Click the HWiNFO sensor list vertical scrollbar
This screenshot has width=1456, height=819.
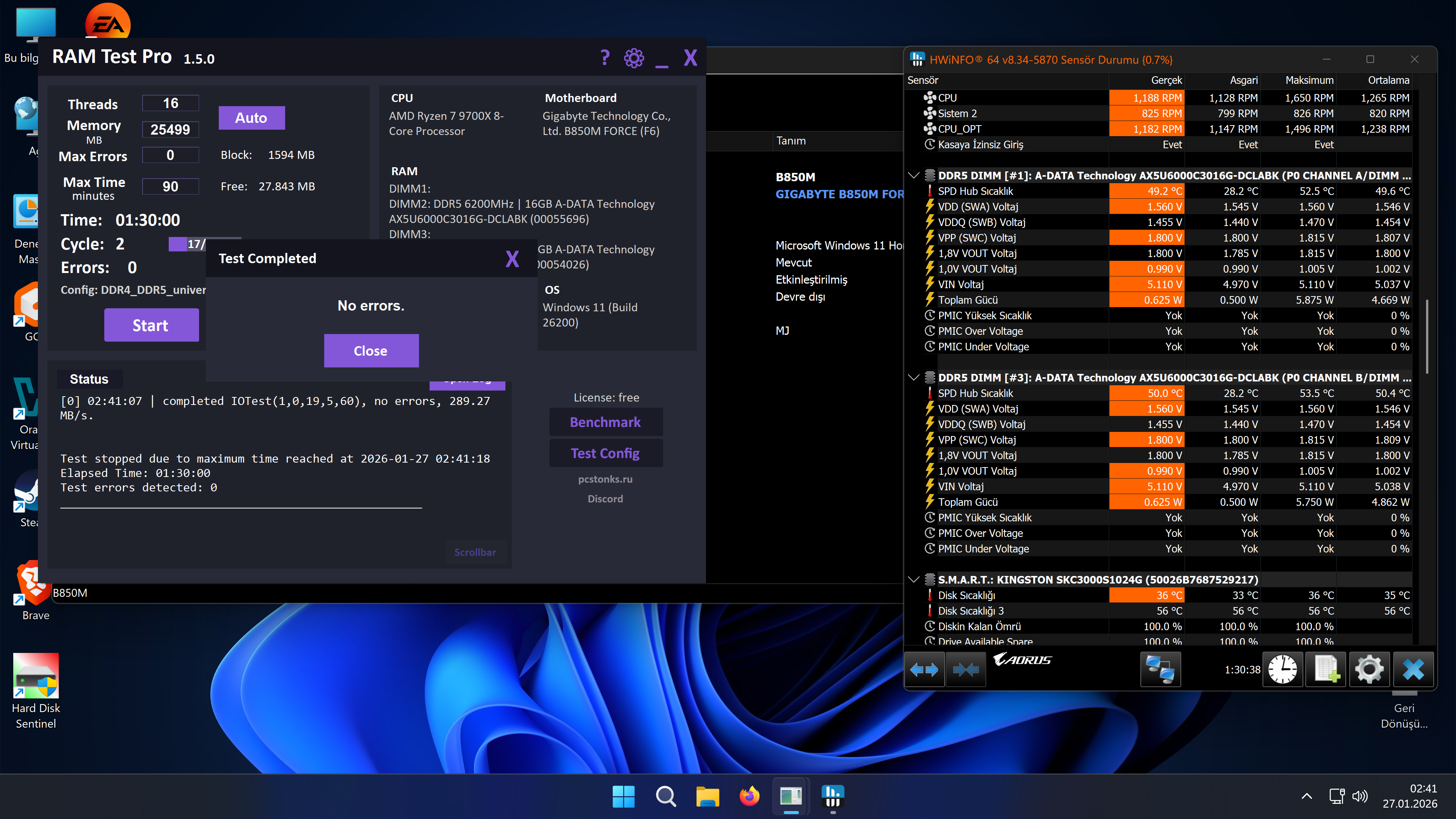click(x=1427, y=336)
